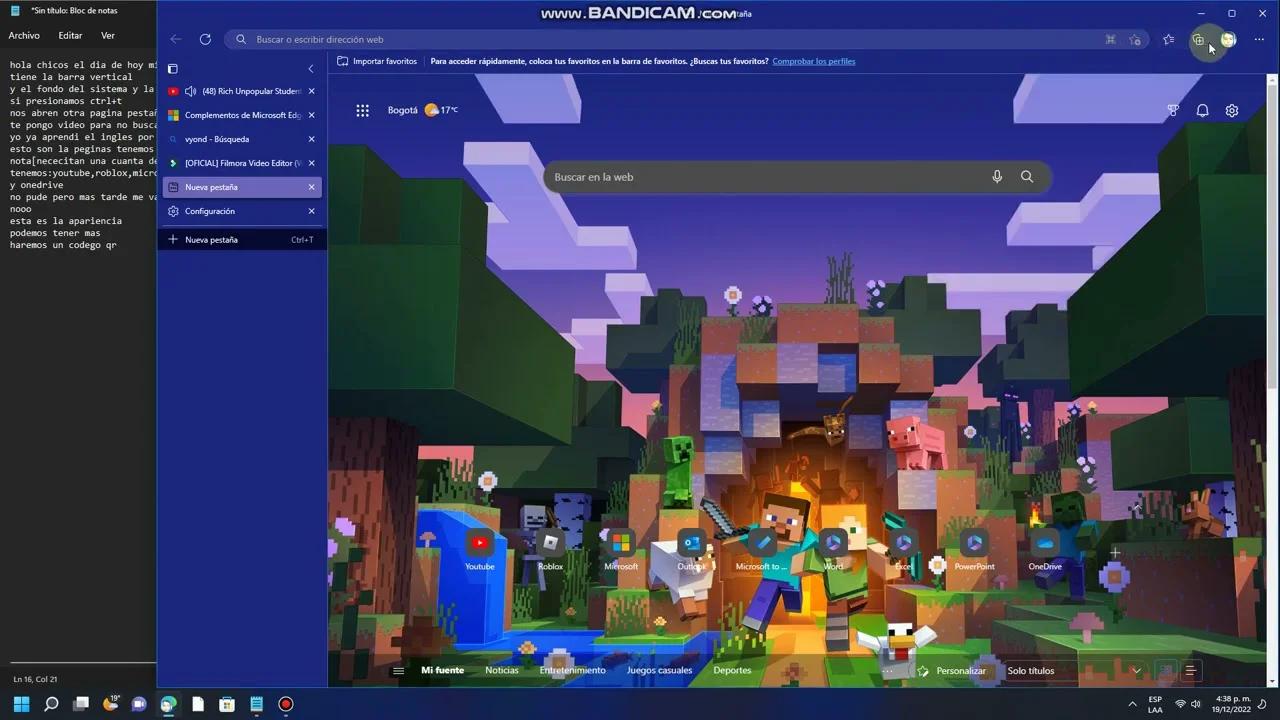The width and height of the screenshot is (1280, 720).
Task: Open the Roblox quick link
Action: [550, 550]
